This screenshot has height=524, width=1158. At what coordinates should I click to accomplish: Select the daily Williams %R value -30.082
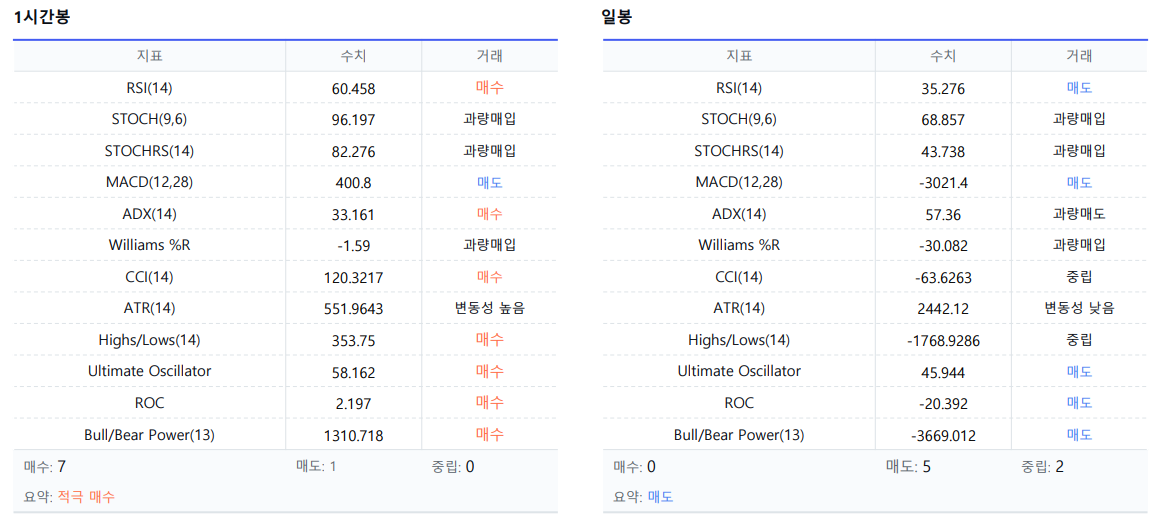943,247
